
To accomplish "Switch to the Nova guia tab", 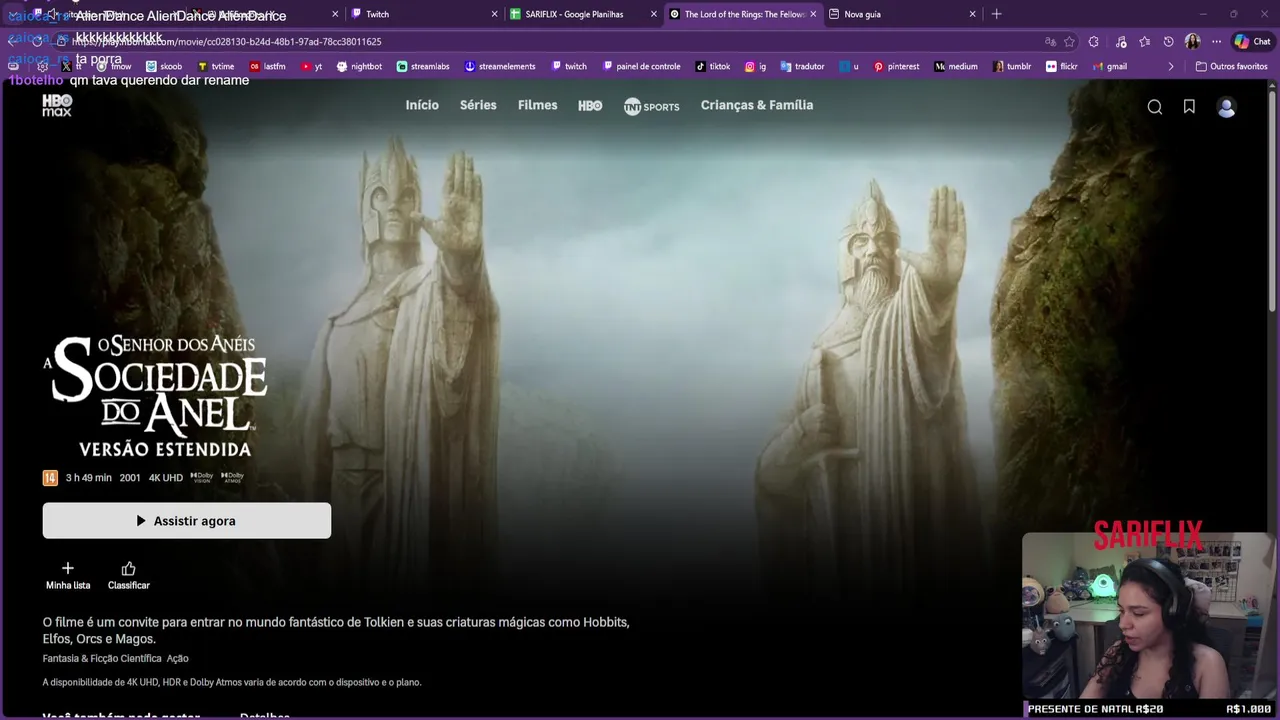I will pyautogui.click(x=900, y=14).
